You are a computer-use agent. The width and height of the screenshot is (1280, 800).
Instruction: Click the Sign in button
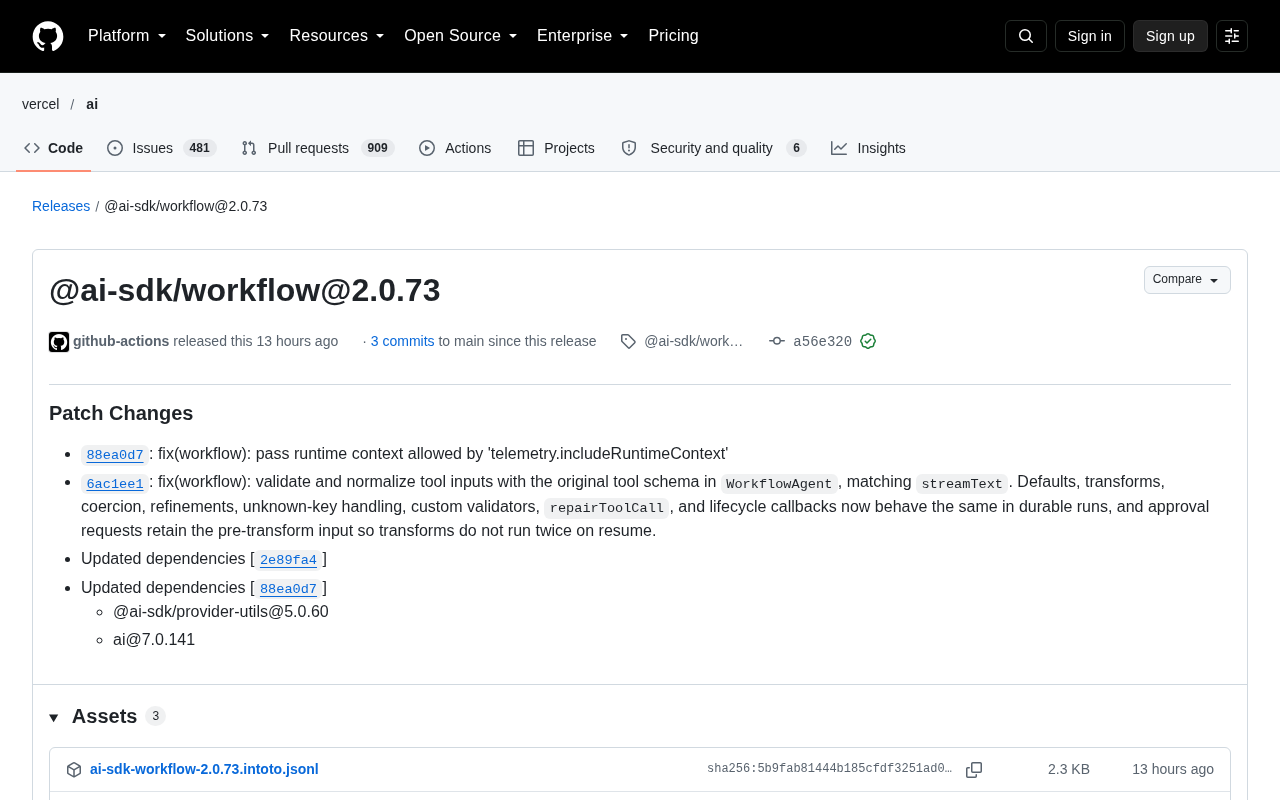tap(1090, 36)
